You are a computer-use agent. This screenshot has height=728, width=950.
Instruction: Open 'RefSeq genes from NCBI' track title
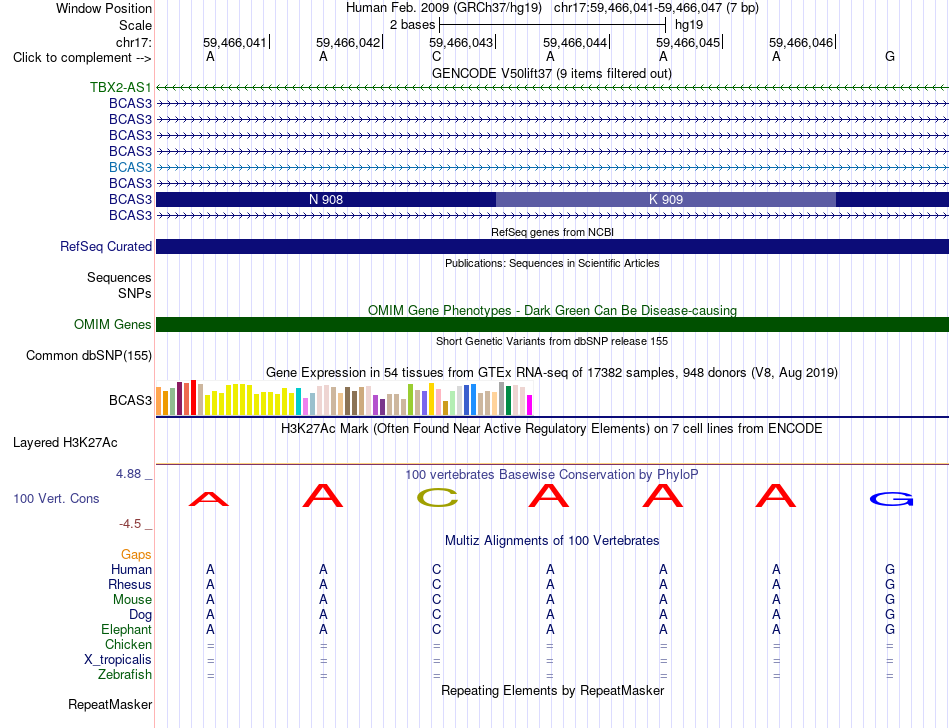(x=553, y=232)
